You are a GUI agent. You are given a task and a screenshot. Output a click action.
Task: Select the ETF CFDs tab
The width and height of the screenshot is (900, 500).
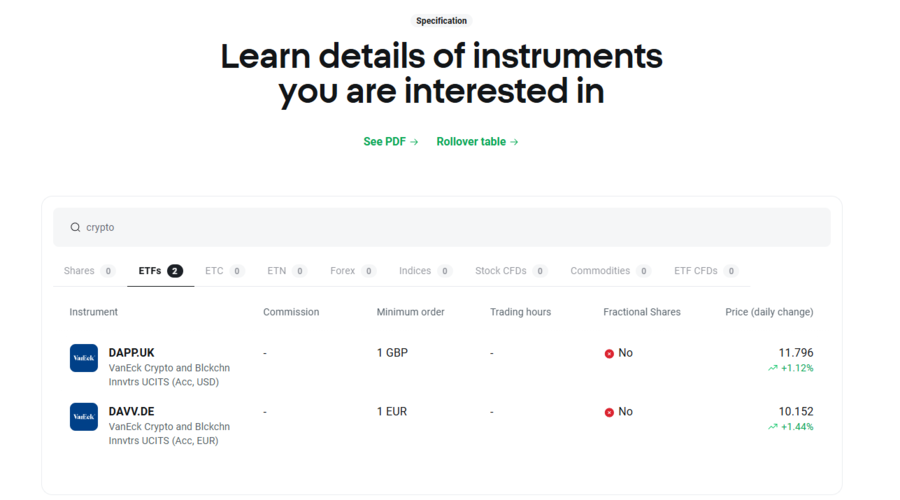(x=705, y=271)
